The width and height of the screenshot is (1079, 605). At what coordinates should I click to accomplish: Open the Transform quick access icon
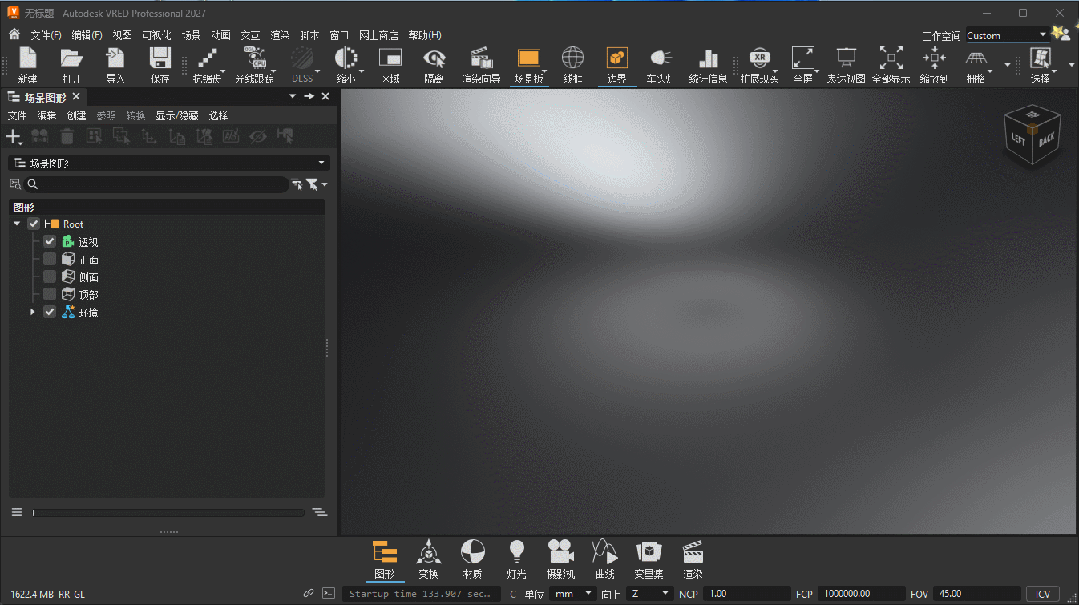pos(428,553)
